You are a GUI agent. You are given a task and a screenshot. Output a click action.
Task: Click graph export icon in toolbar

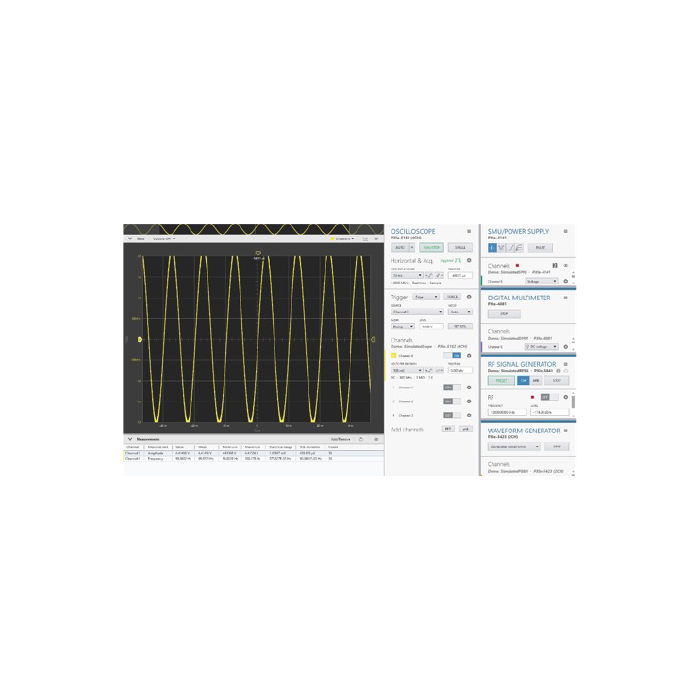point(365,239)
